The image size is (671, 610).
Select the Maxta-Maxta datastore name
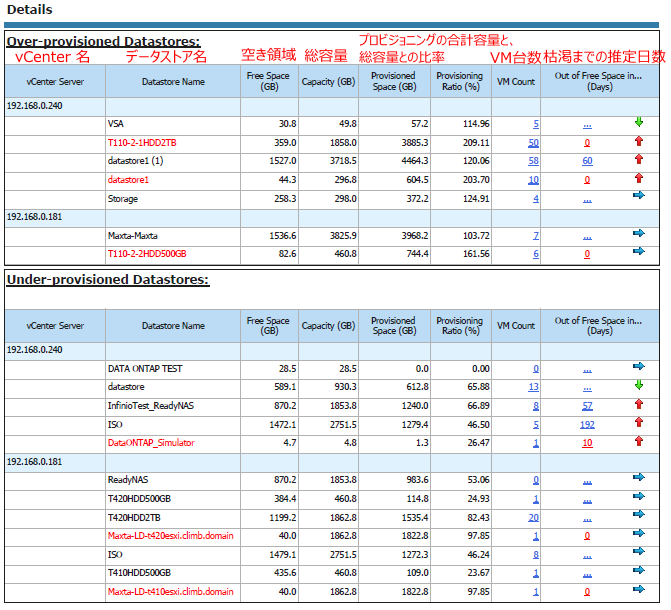[133, 236]
